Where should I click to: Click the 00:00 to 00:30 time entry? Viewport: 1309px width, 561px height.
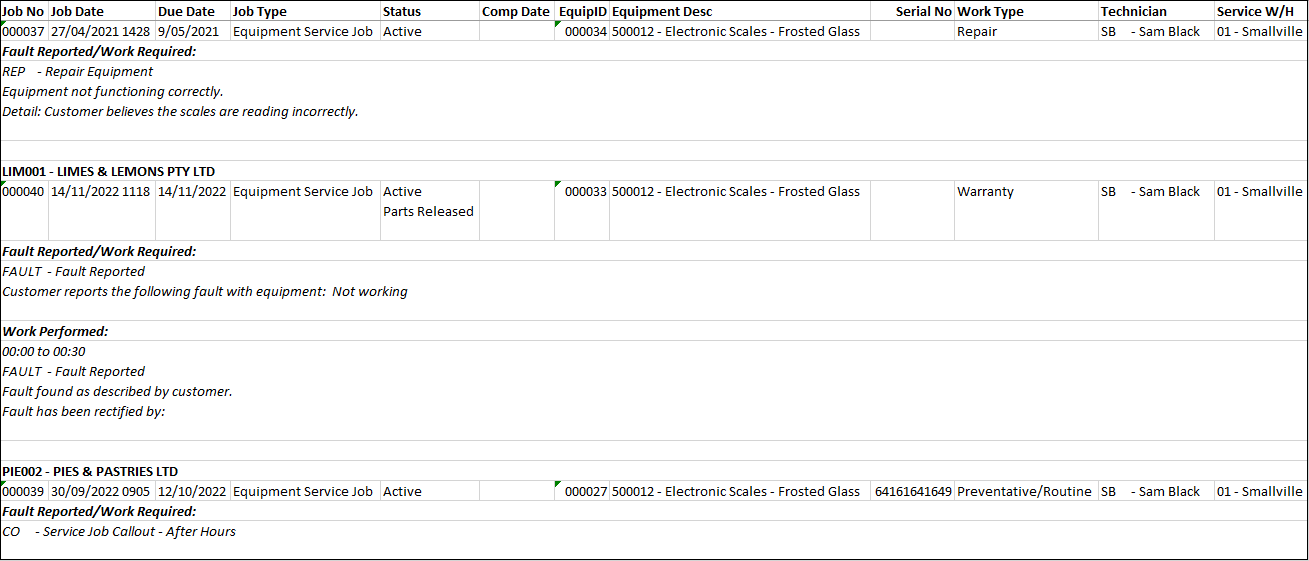click(44, 352)
